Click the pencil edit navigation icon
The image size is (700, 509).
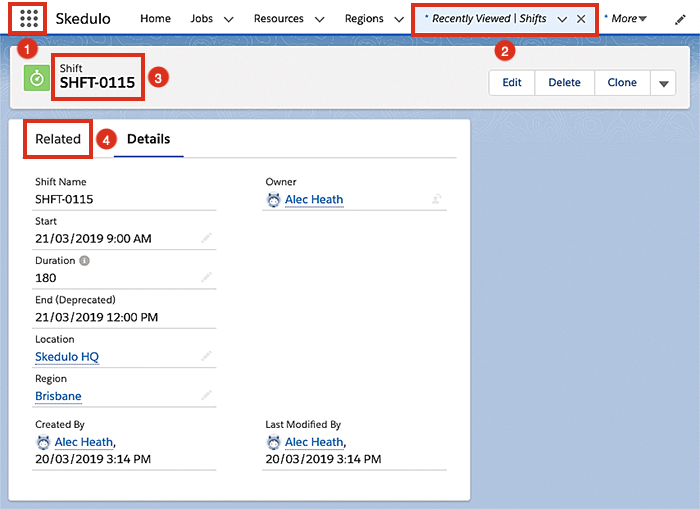click(680, 19)
